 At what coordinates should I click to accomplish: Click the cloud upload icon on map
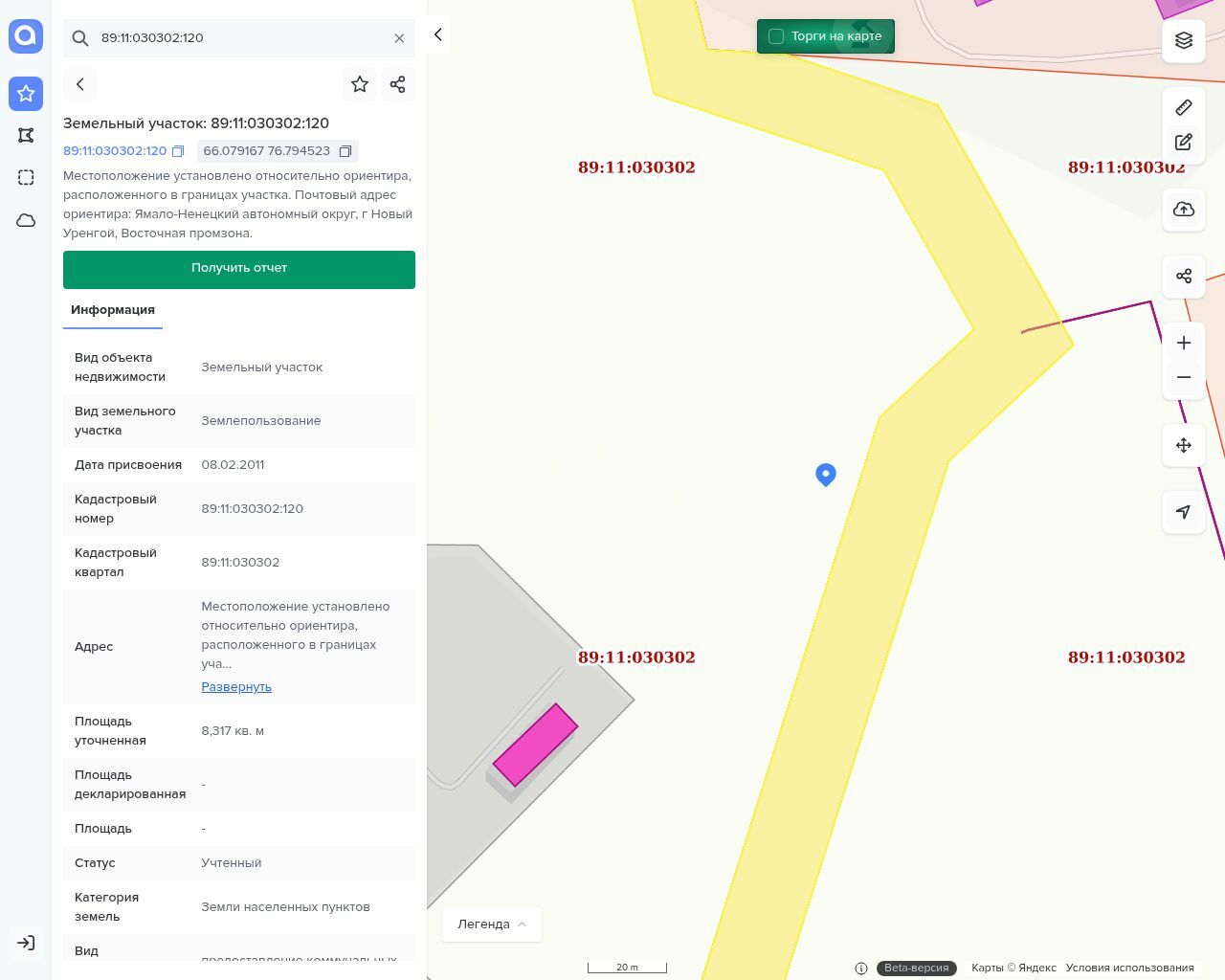(x=1184, y=210)
